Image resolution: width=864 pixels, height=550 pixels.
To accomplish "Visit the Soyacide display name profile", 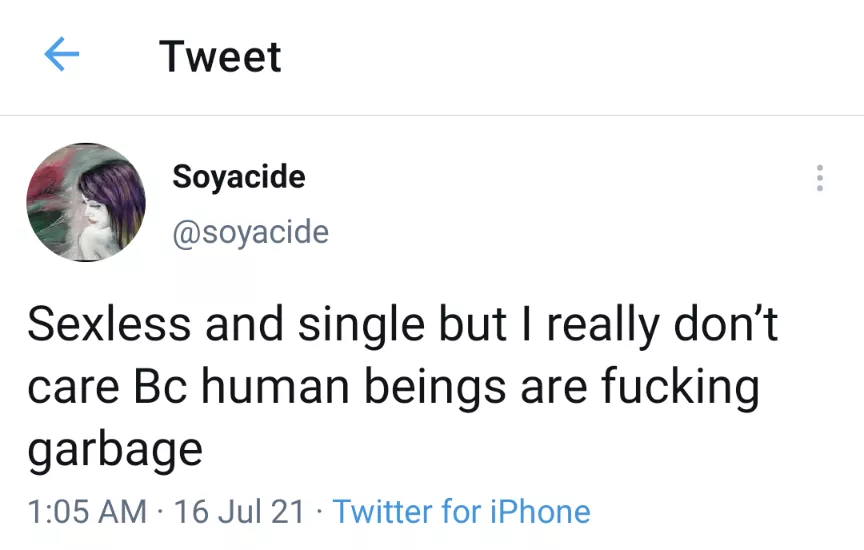I will (x=238, y=177).
